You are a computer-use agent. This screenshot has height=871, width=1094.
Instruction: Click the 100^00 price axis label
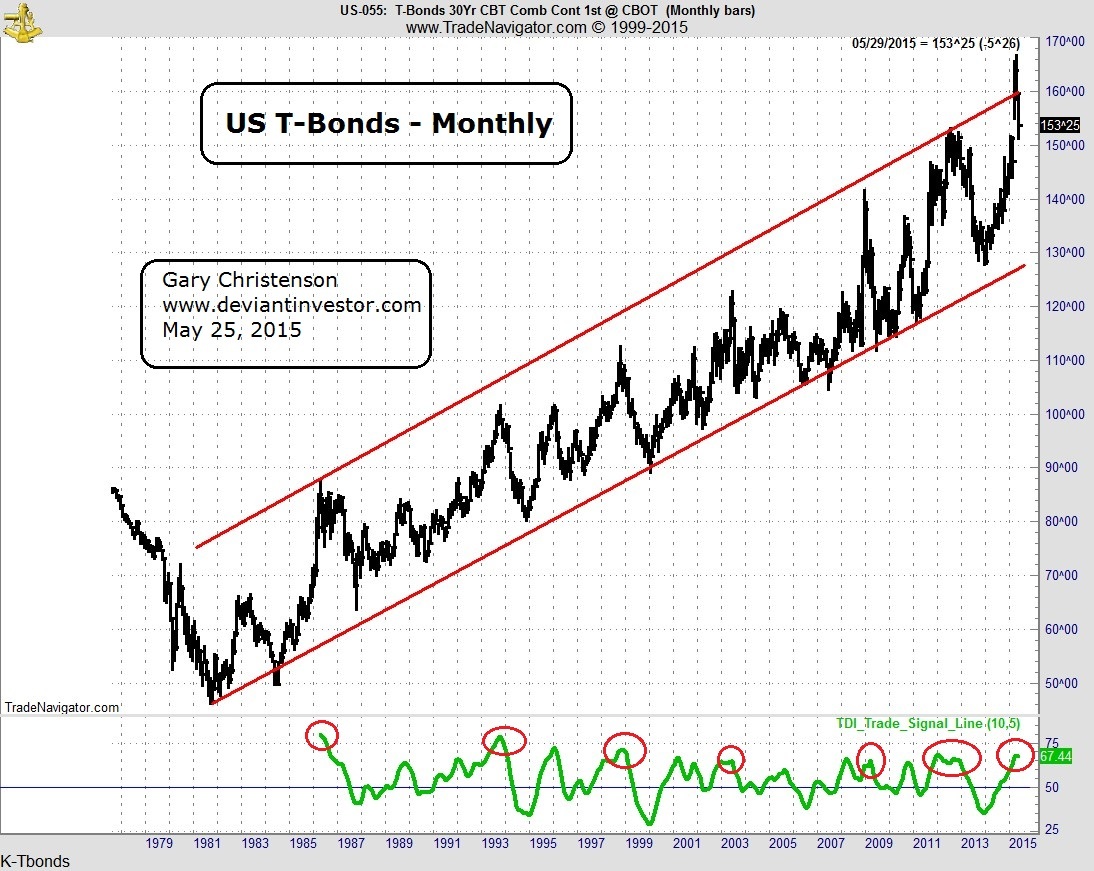click(x=1065, y=414)
